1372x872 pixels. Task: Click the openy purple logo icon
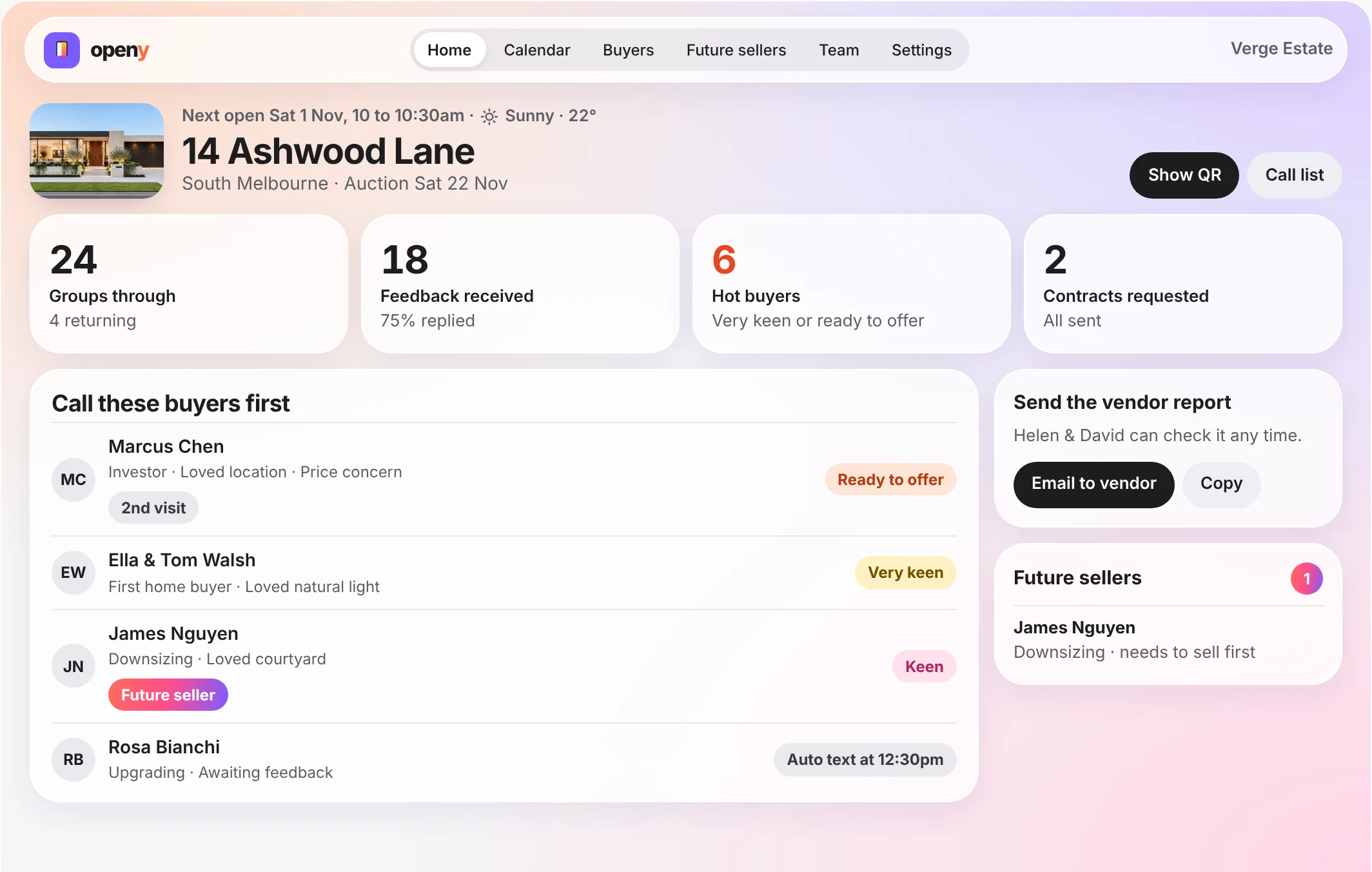(62, 50)
